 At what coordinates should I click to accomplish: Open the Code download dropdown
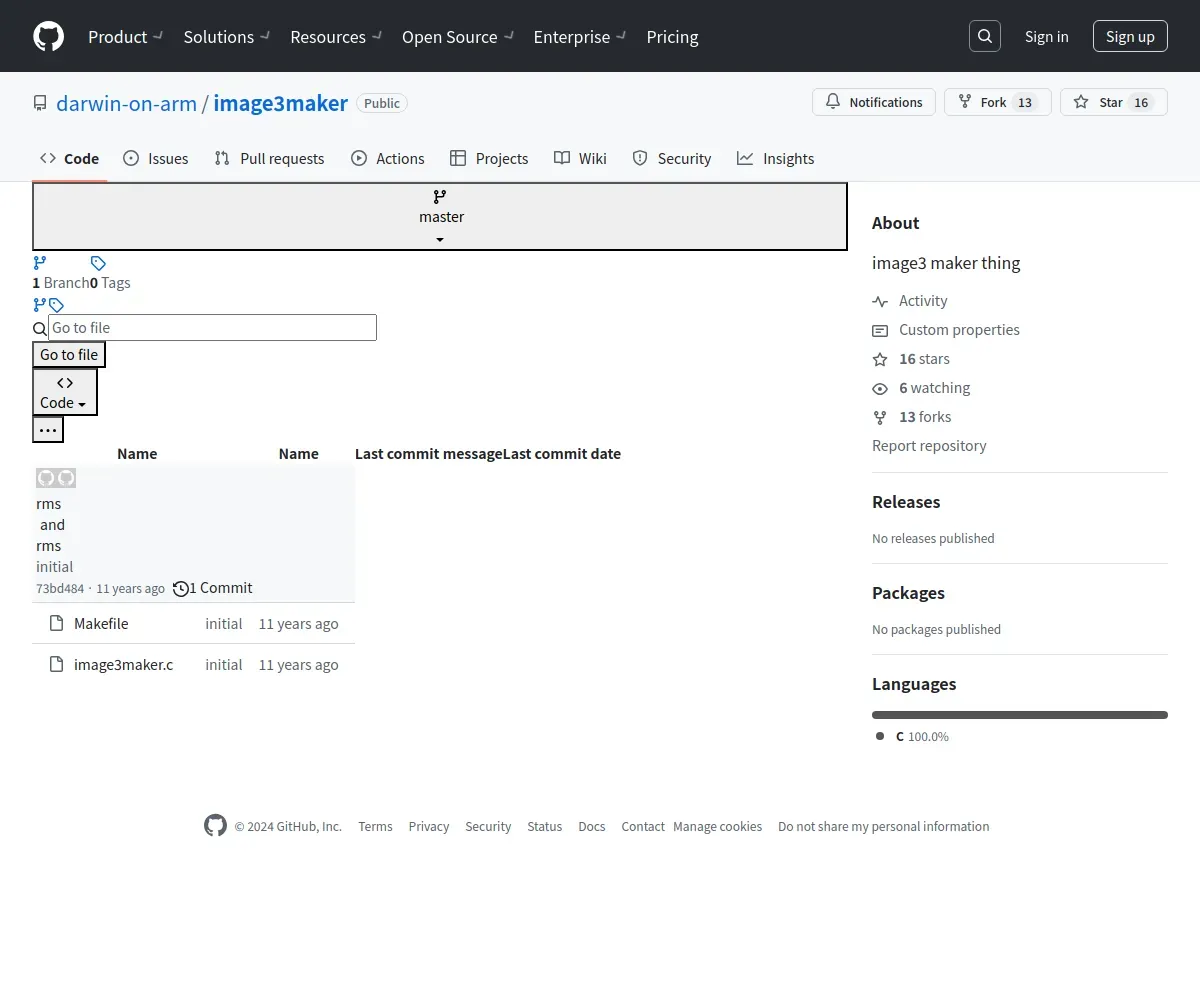pyautogui.click(x=65, y=392)
